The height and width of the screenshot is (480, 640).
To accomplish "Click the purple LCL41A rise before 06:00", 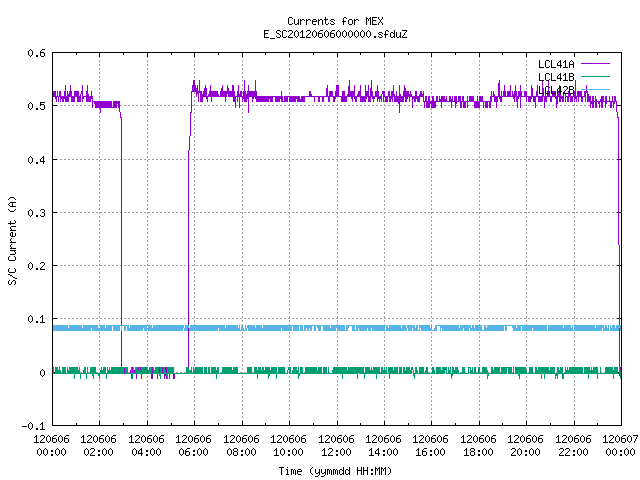I will [189, 241].
